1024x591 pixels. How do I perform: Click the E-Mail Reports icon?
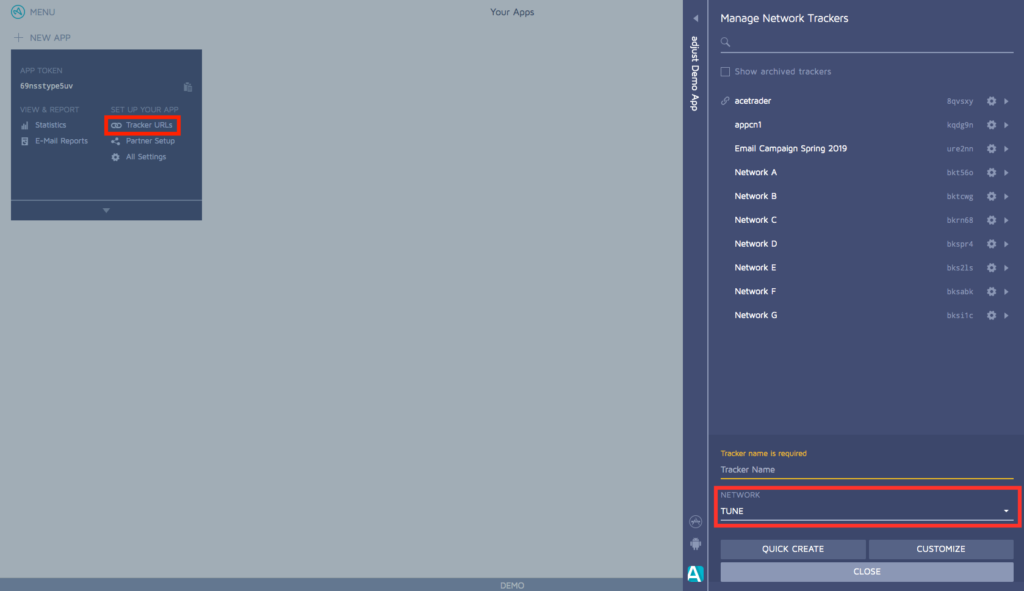pos(25,140)
